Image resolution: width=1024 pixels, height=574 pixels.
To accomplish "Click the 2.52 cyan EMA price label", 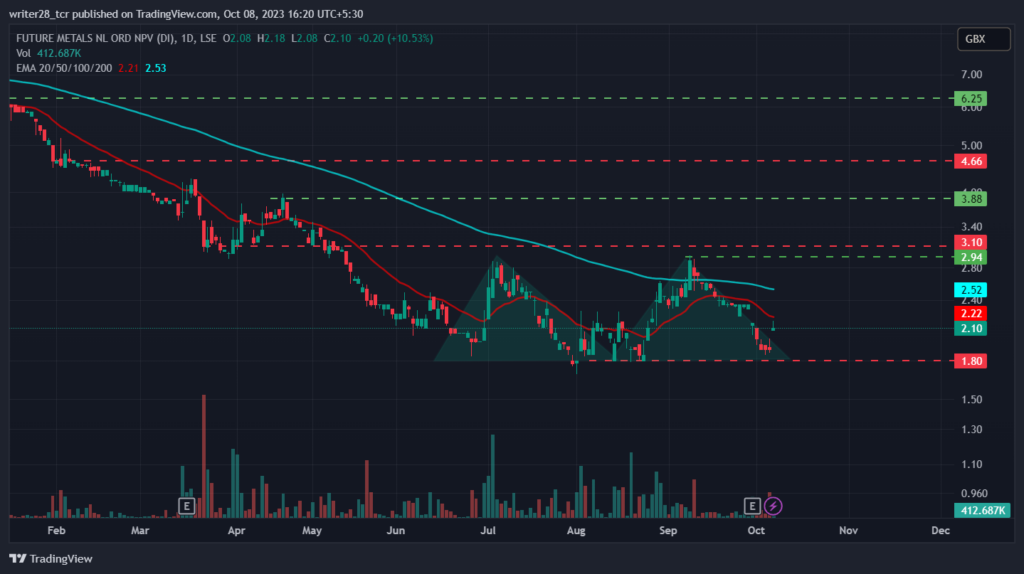I will [x=970, y=290].
